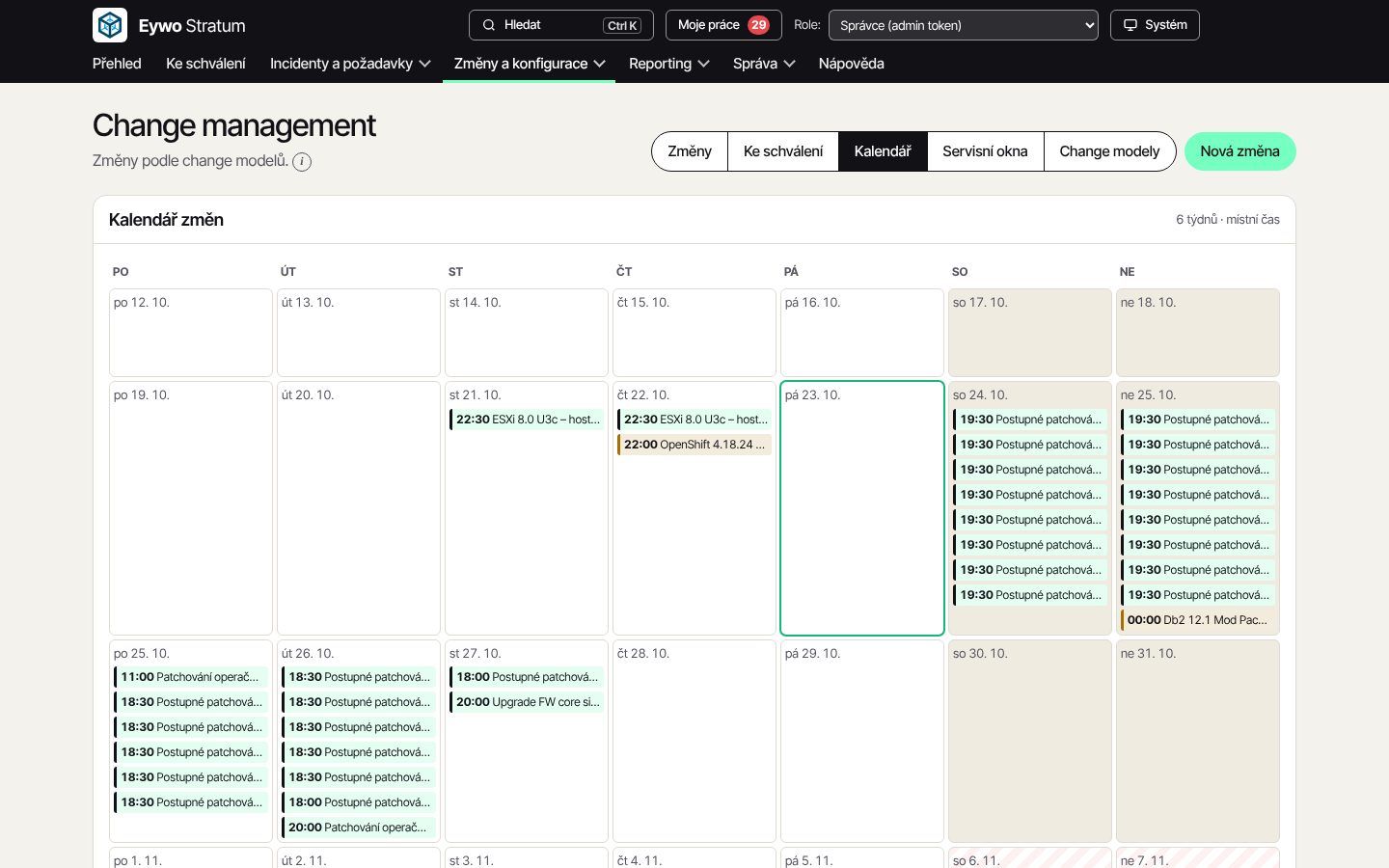Focus the Hledat search field
The width and height of the screenshot is (1389, 868).
tap(561, 25)
